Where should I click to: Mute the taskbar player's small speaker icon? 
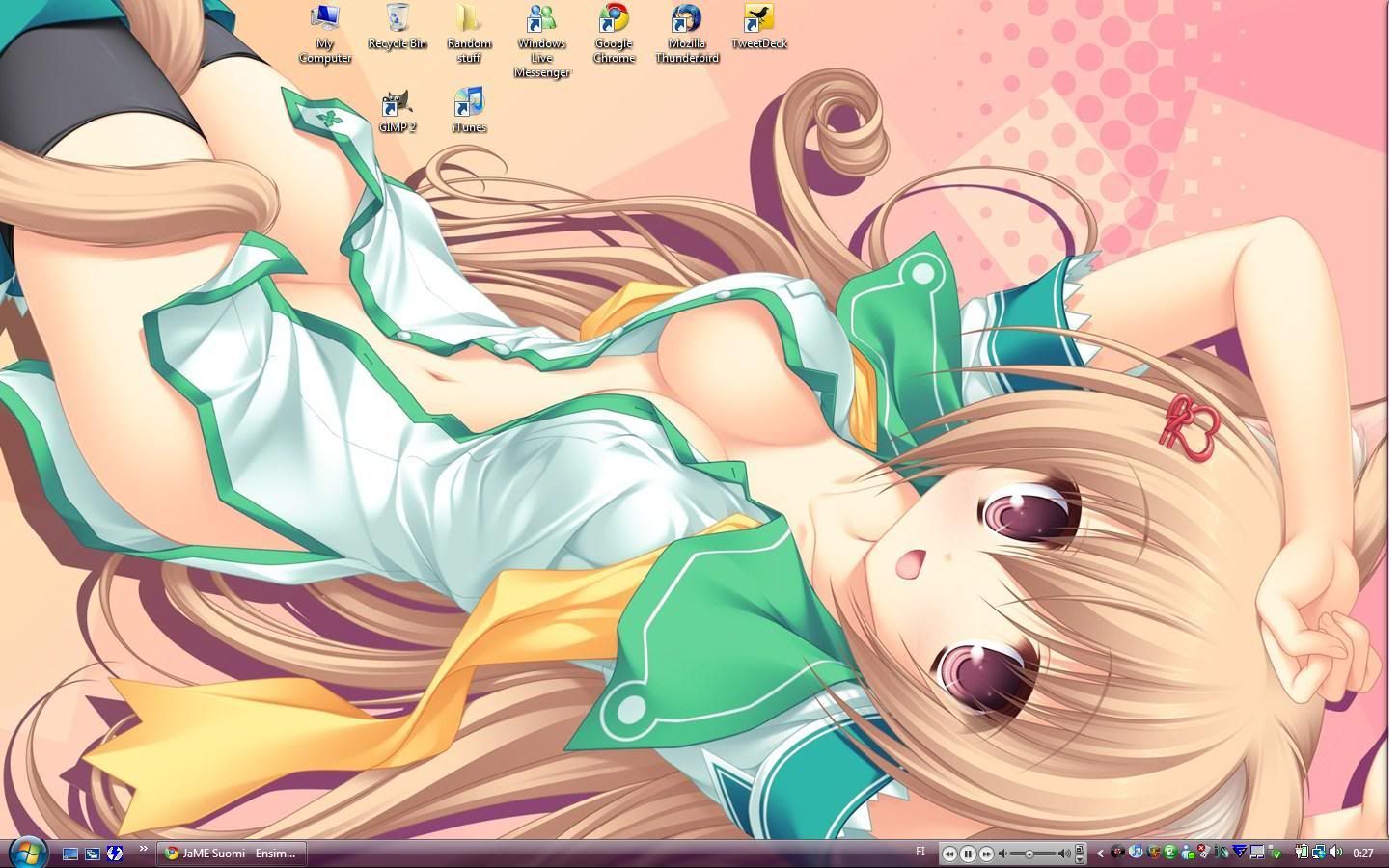(x=1003, y=854)
